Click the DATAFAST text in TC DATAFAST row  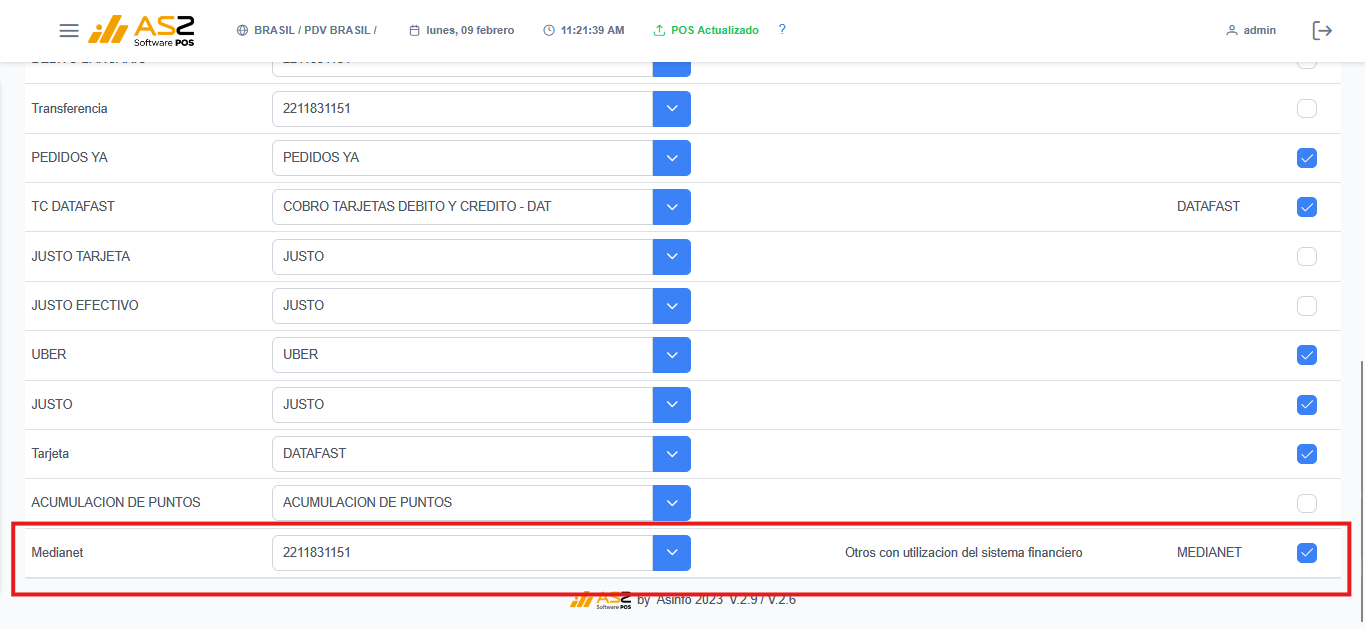(x=1208, y=207)
